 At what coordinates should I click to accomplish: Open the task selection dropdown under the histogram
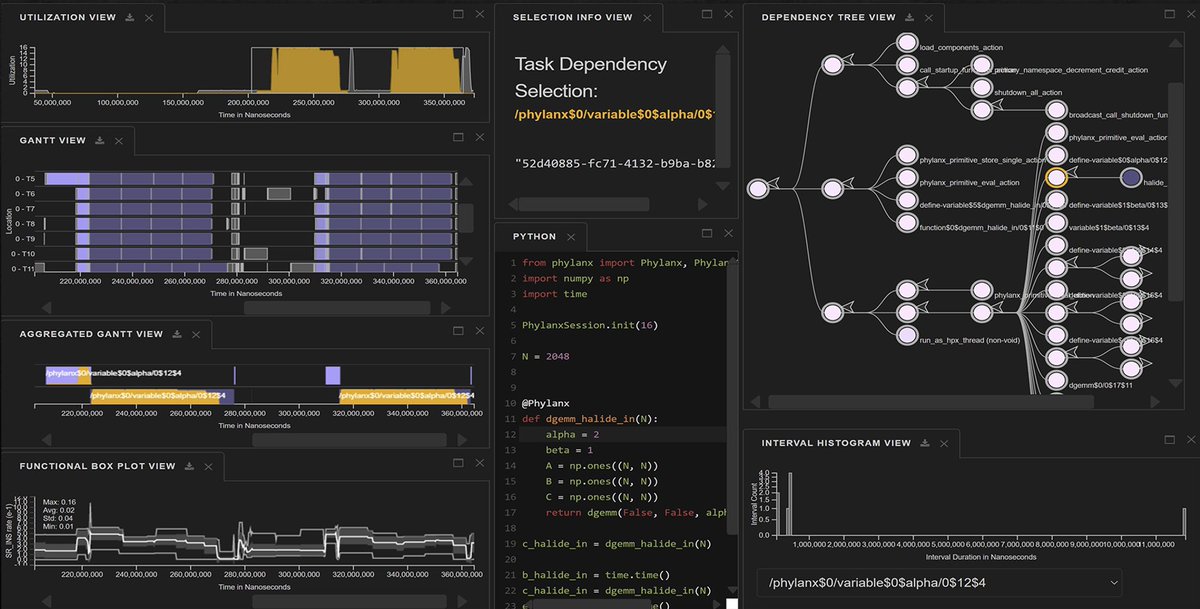[939, 582]
